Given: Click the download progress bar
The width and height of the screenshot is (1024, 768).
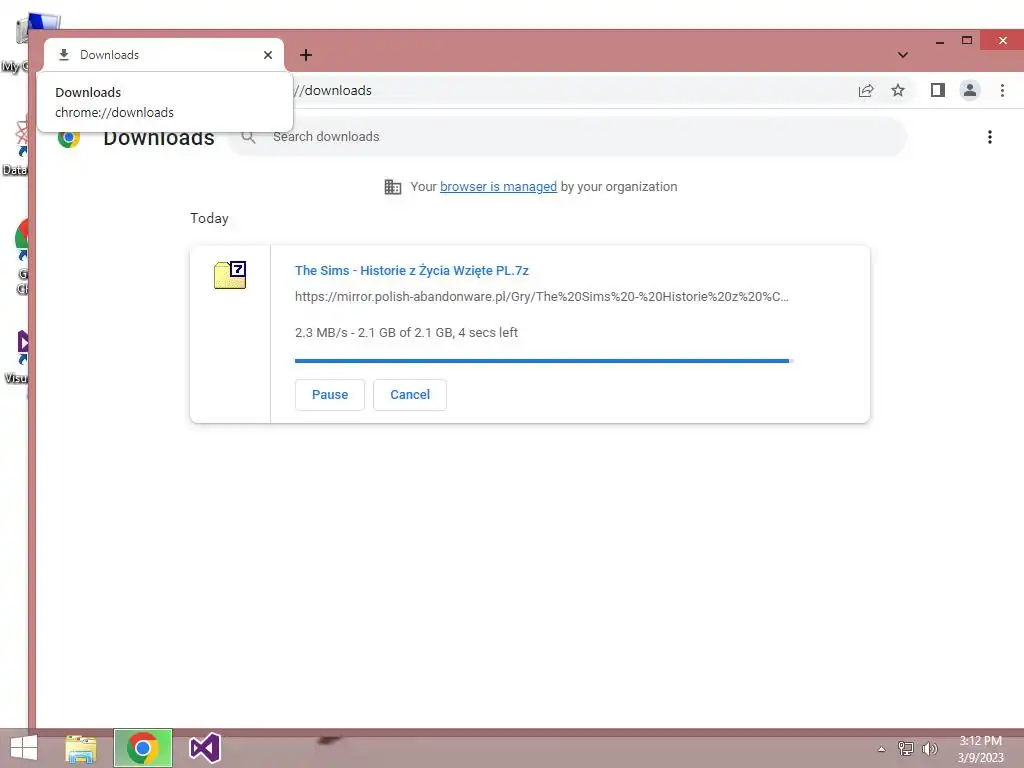Looking at the screenshot, I should click(x=543, y=360).
